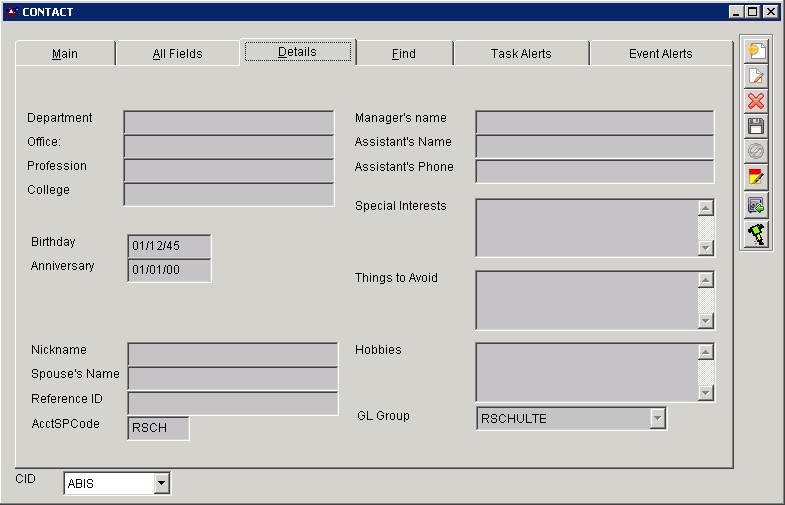Image resolution: width=785 pixels, height=505 pixels.
Task: Click the floppy disk save icon
Action: click(x=756, y=126)
